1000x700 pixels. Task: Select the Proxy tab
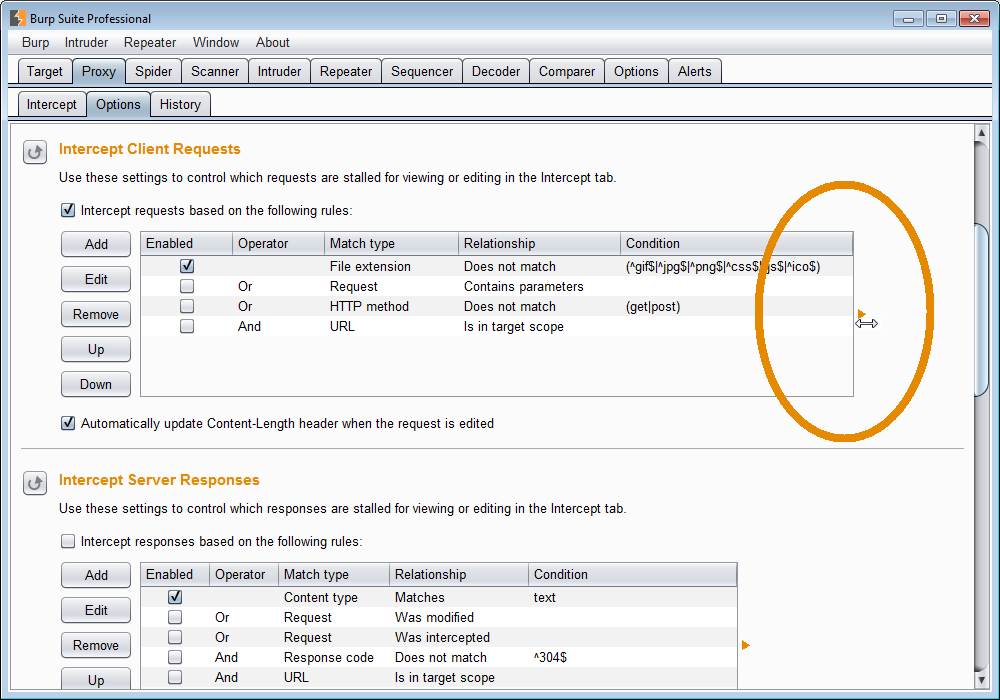tap(99, 71)
